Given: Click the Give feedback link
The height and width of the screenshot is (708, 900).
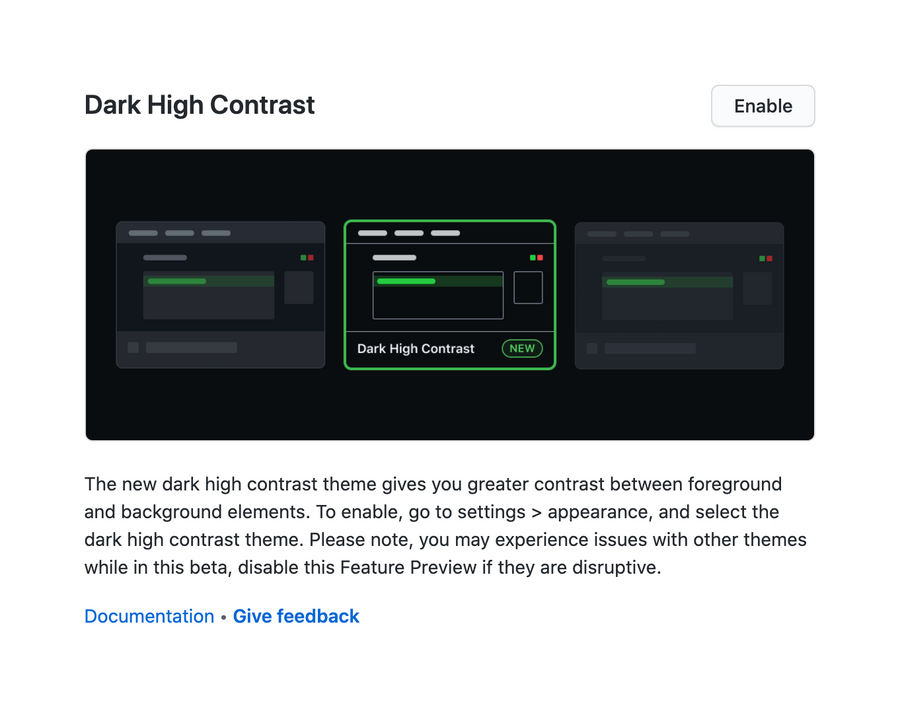Looking at the screenshot, I should (296, 616).
